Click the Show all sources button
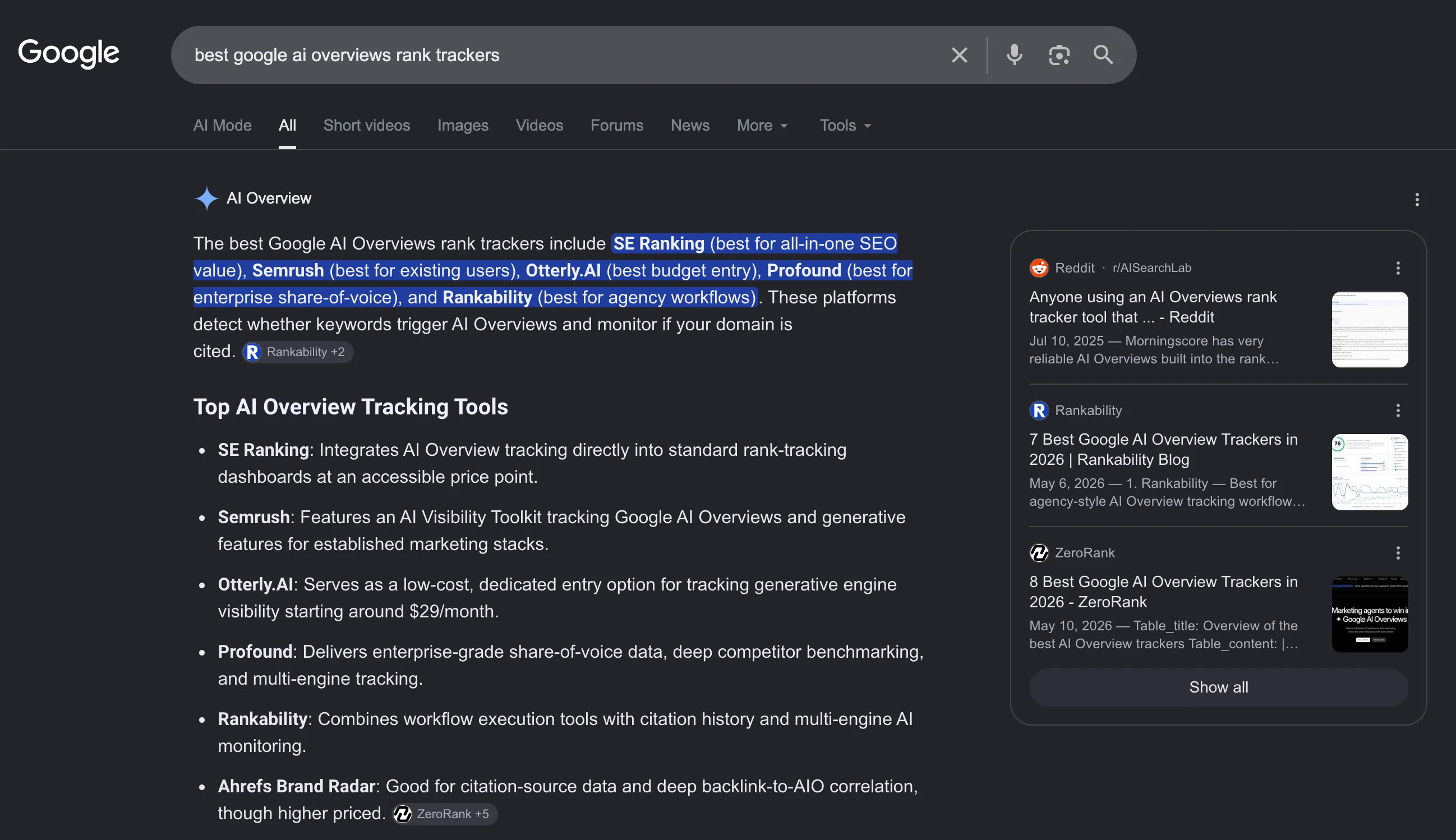Image resolution: width=1456 pixels, height=840 pixels. coord(1218,687)
